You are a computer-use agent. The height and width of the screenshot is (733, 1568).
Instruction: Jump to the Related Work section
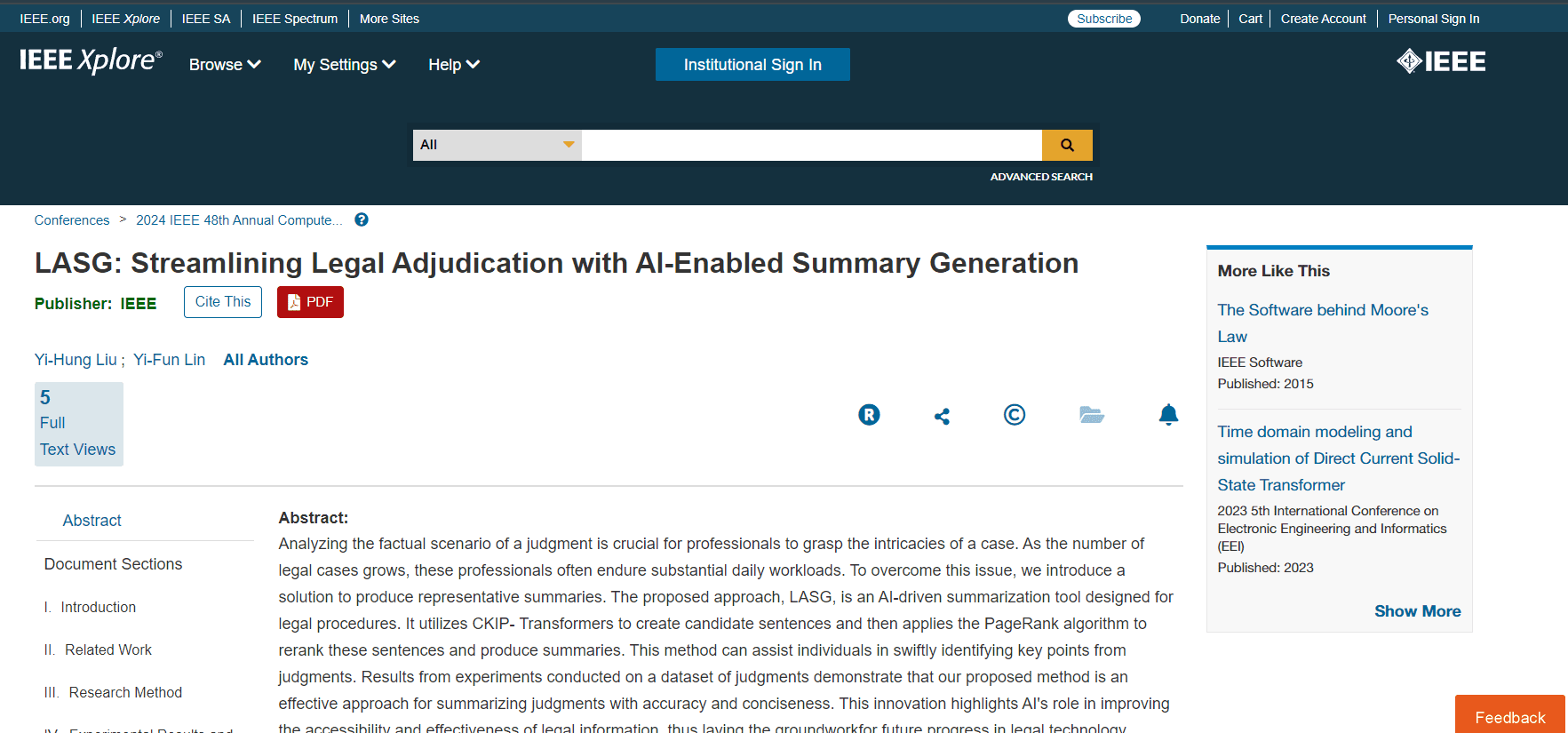pos(108,650)
